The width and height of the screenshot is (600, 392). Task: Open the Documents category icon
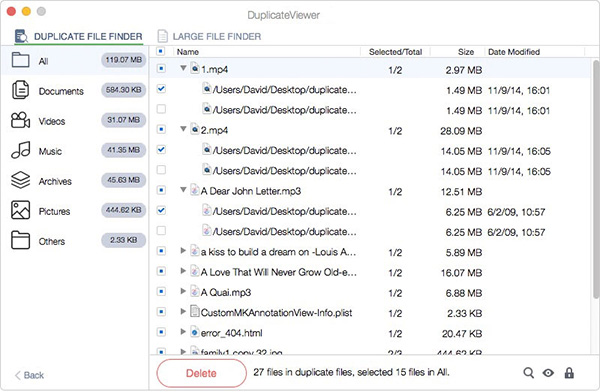click(20, 90)
